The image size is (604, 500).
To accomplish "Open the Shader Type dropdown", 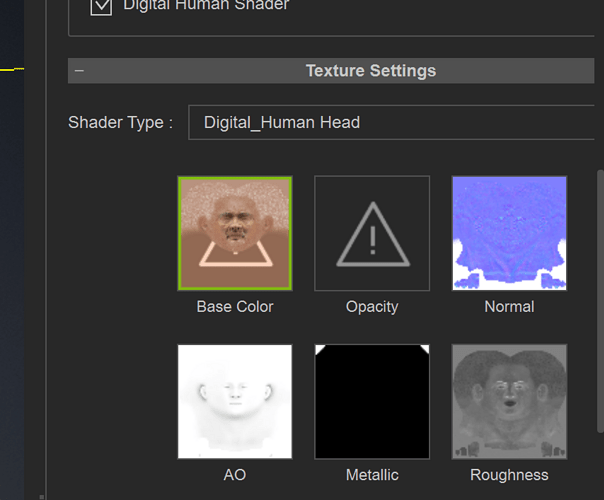I will click(391, 122).
